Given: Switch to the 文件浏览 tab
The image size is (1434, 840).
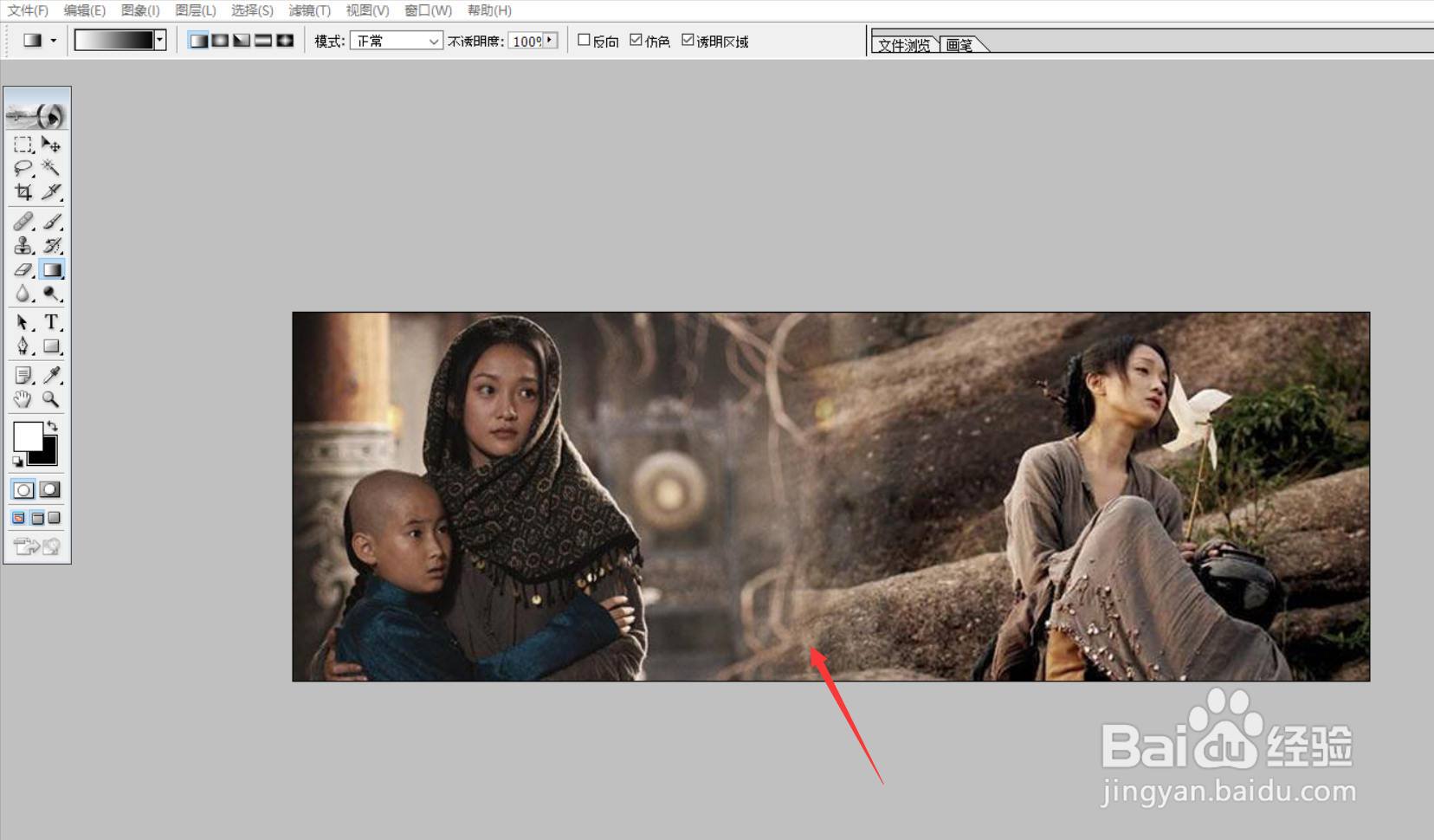Looking at the screenshot, I should click(904, 45).
